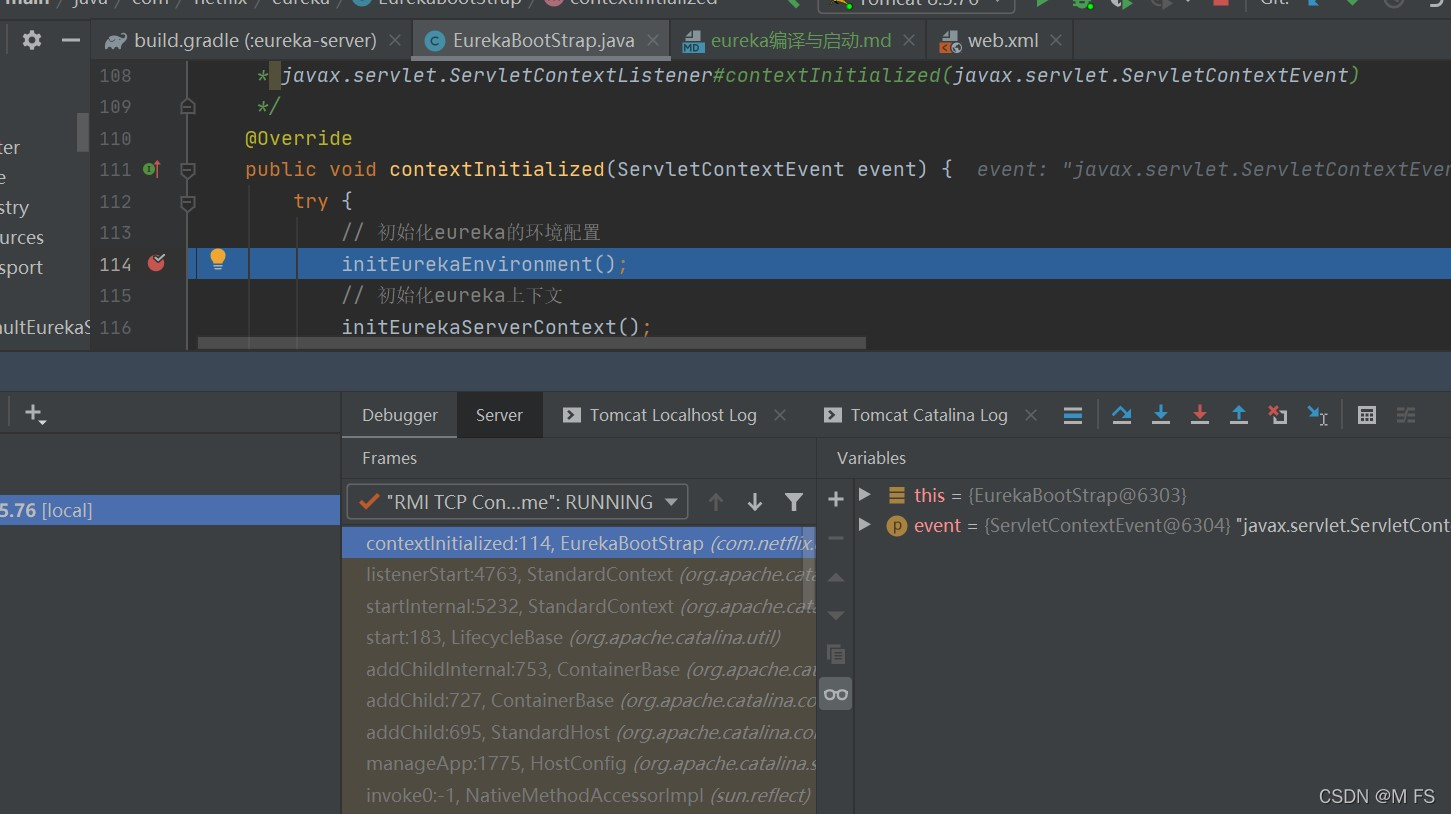This screenshot has width=1451, height=814.
Task: Toggle the Show Watches glasses icon
Action: (x=836, y=694)
